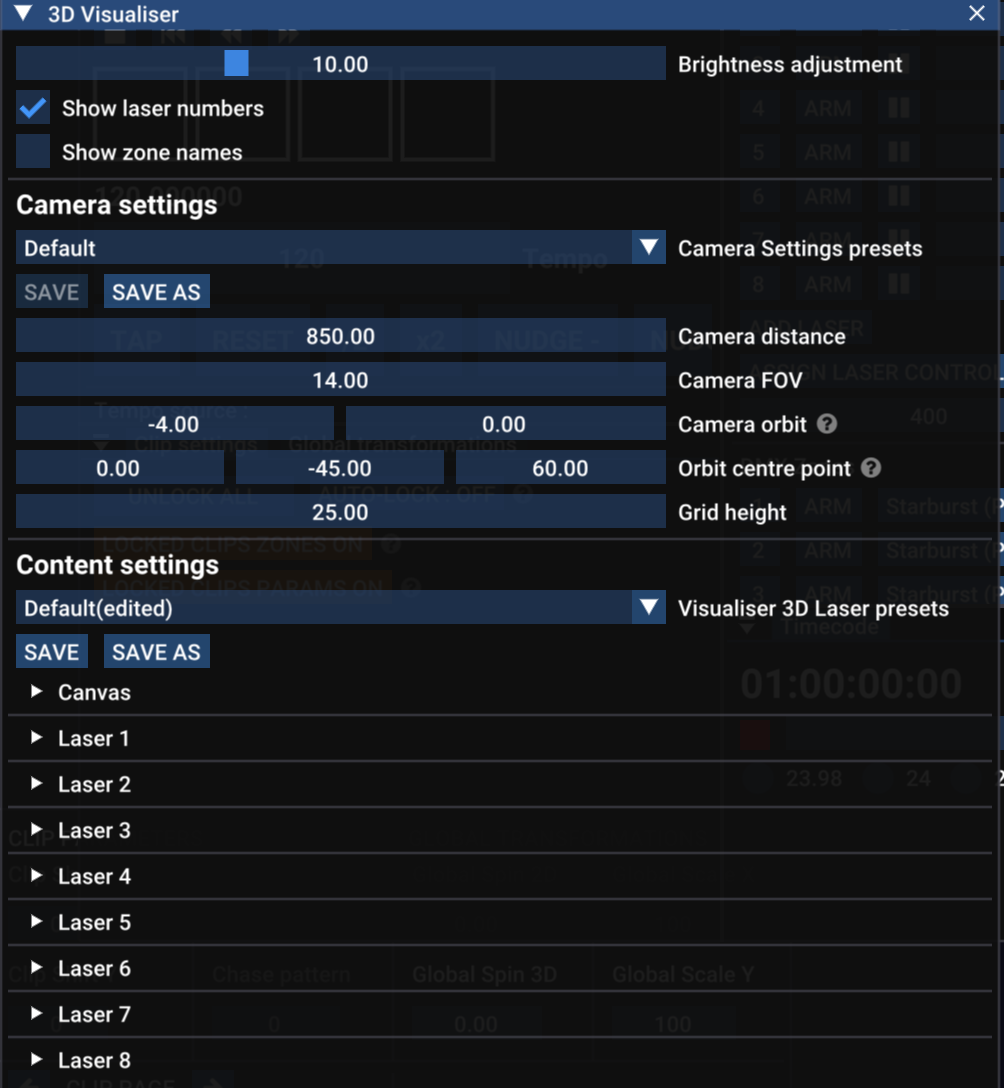Expand the Laser 1 section
1004x1088 pixels.
coord(37,738)
